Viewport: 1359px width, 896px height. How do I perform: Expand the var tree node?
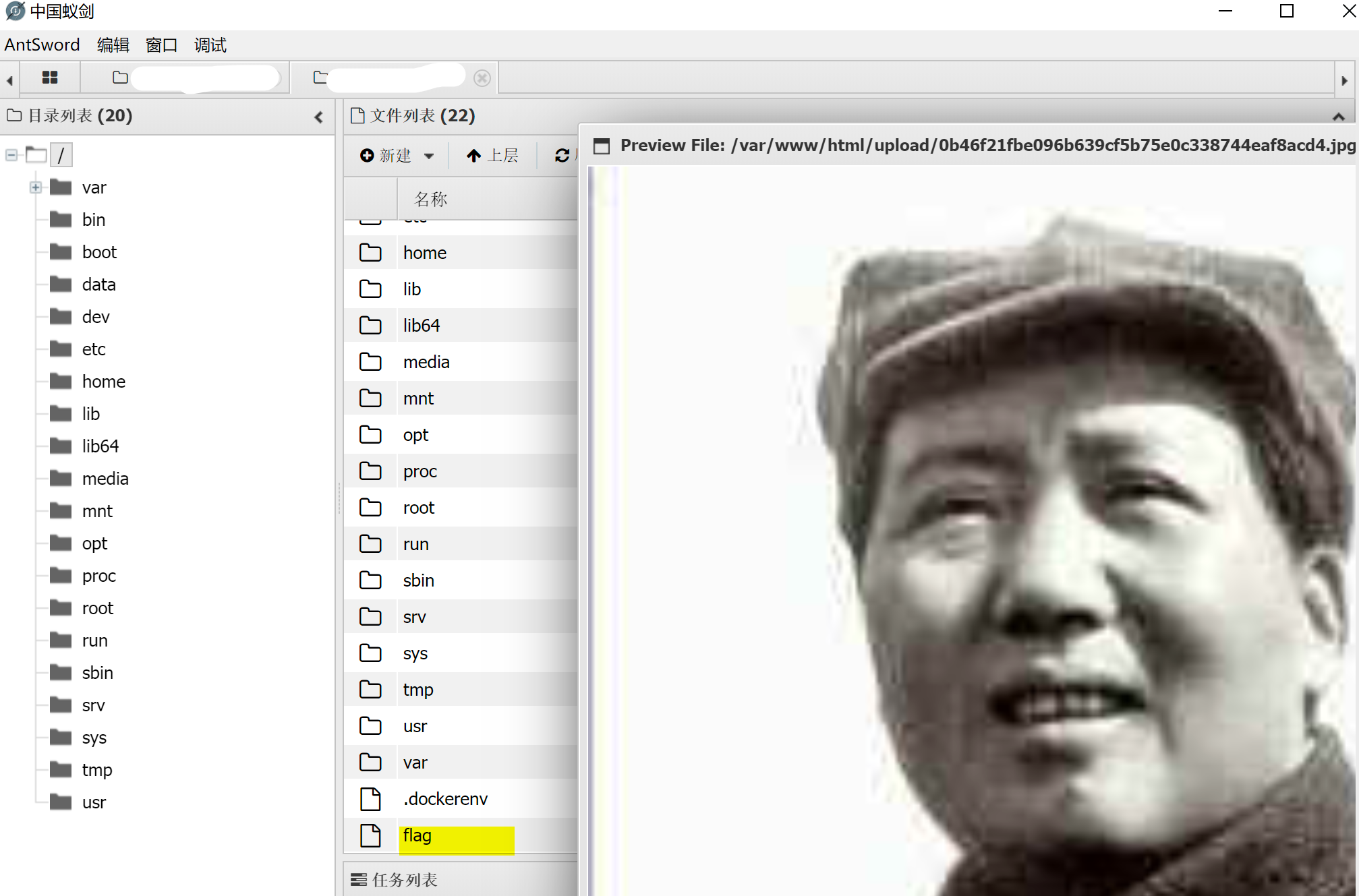[36, 187]
